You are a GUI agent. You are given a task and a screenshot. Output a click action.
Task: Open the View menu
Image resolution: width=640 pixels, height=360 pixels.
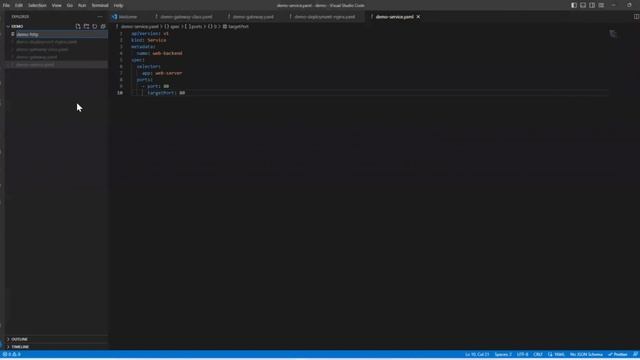click(x=56, y=5)
